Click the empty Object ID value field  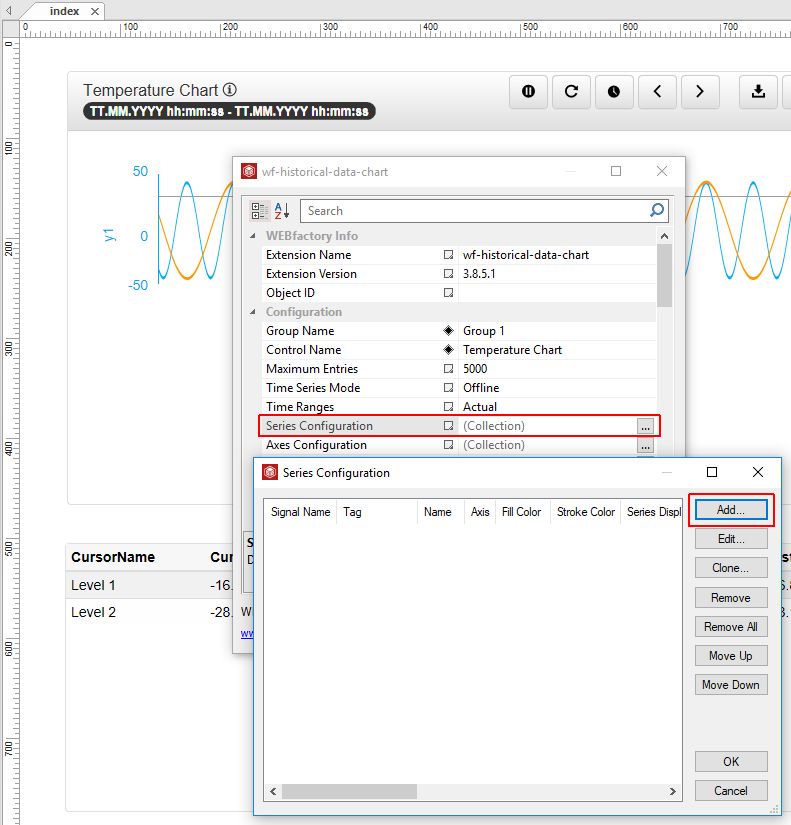[x=558, y=293]
